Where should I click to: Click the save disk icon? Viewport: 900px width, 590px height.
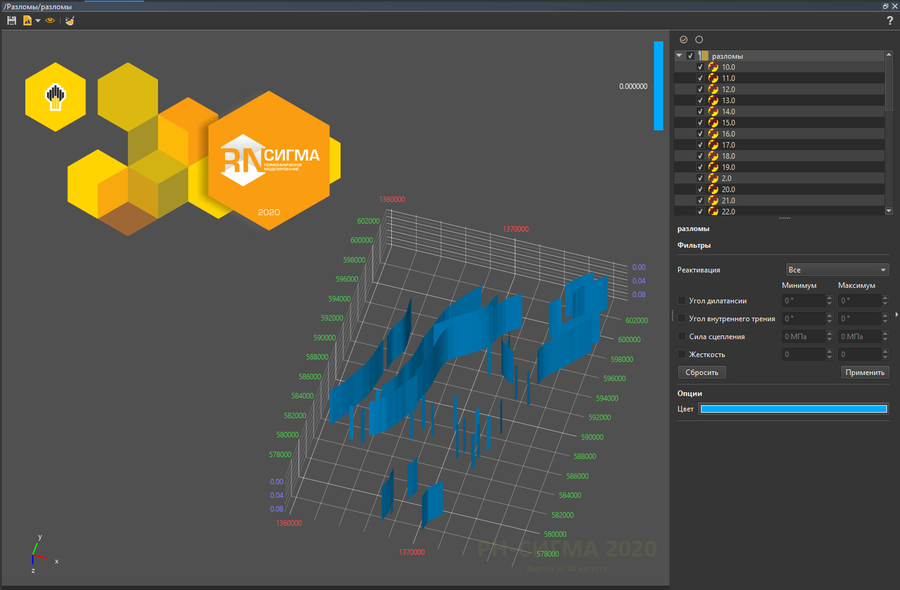click(11, 20)
